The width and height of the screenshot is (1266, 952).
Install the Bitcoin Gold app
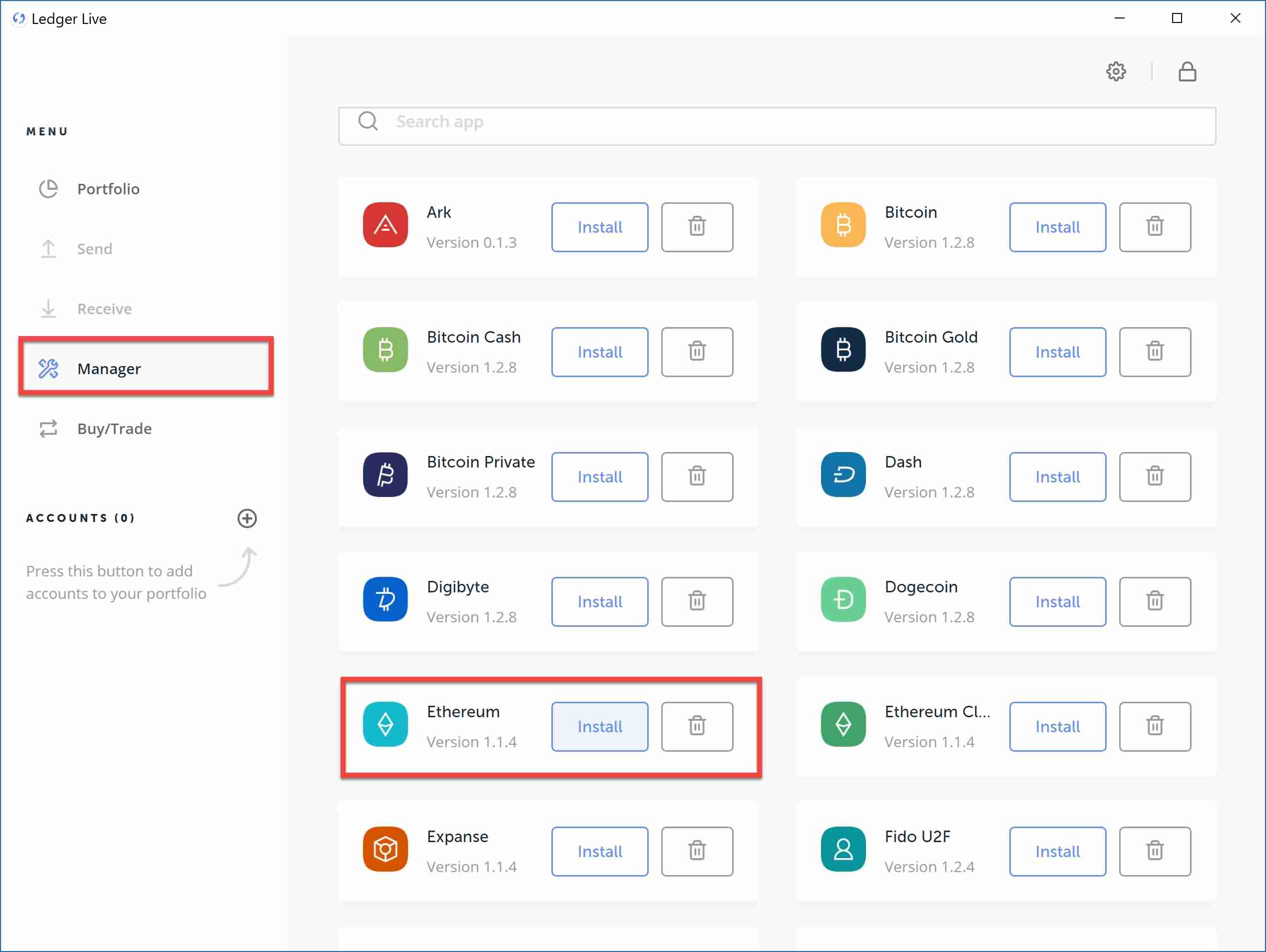coord(1057,352)
